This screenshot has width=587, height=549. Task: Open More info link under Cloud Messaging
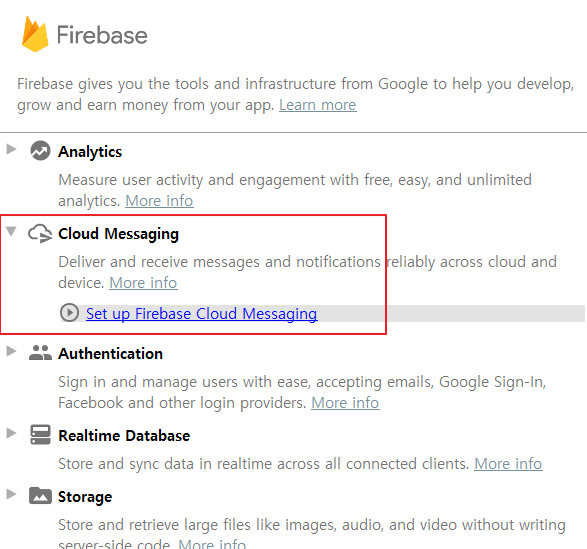pos(143,283)
